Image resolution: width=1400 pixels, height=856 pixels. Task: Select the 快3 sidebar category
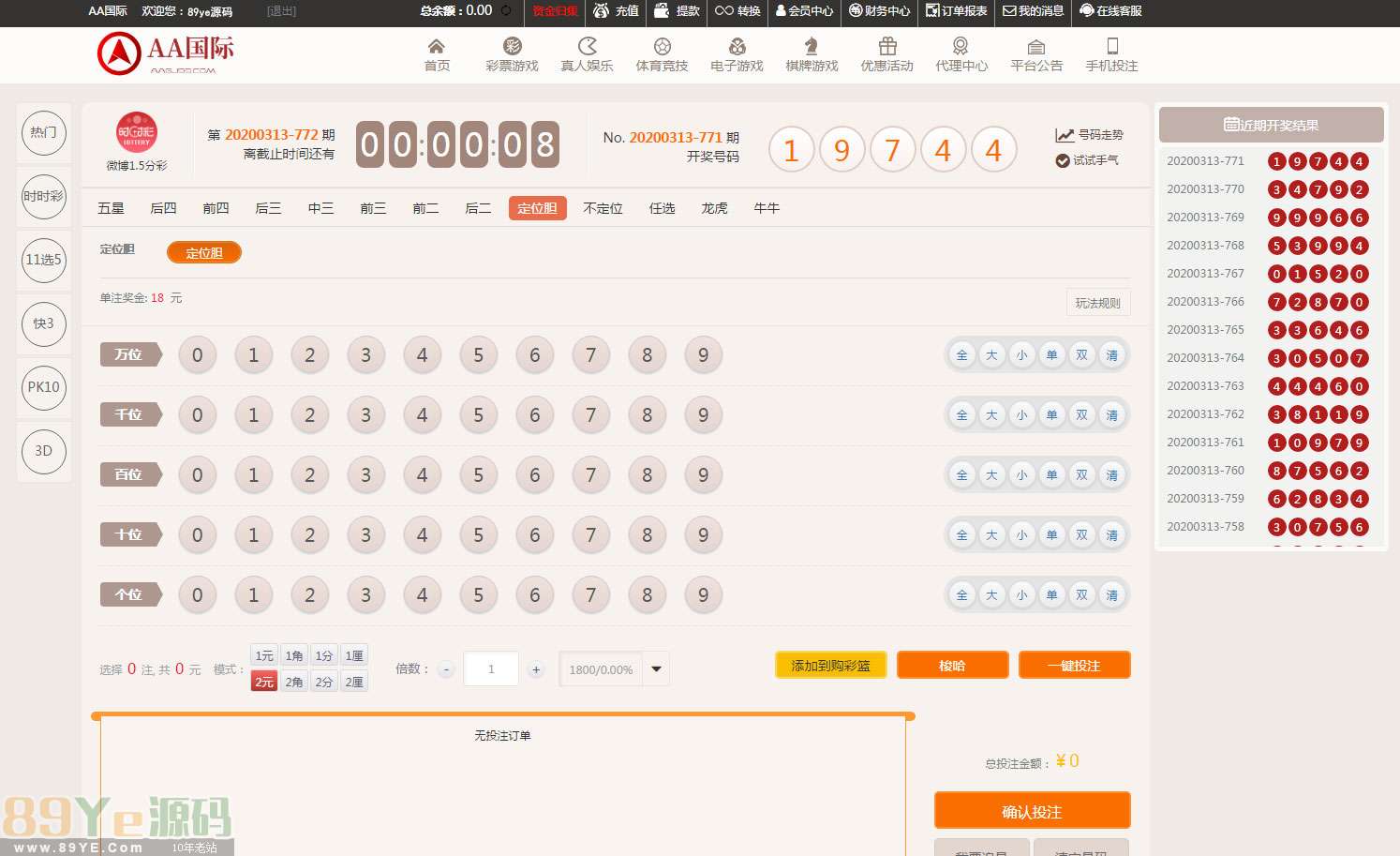pyautogui.click(x=43, y=323)
